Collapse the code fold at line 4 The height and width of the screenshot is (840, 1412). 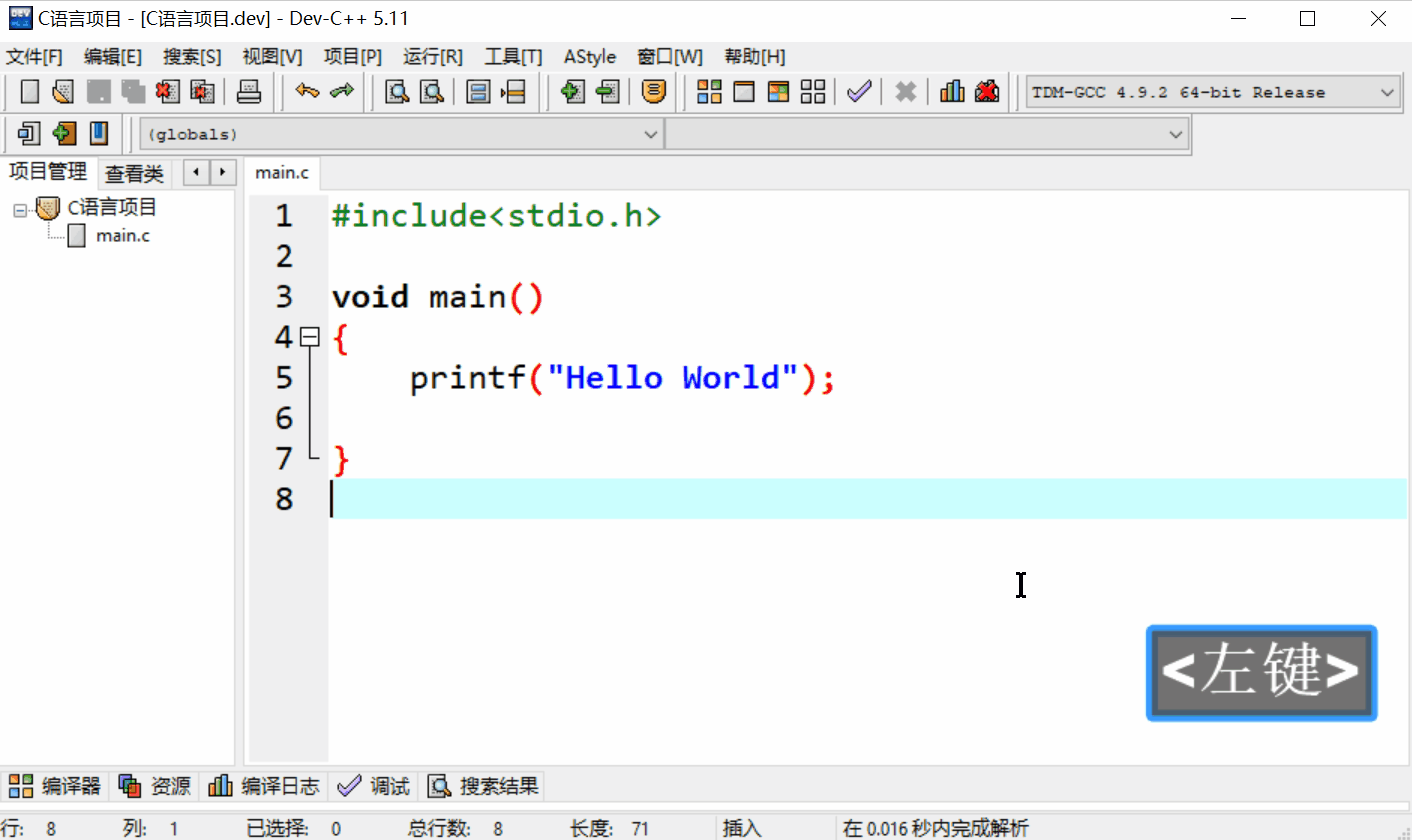tap(310, 338)
